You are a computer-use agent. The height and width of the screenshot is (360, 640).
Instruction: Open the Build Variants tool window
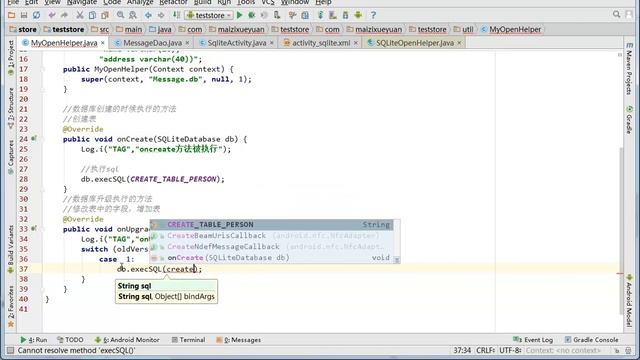coord(11,249)
